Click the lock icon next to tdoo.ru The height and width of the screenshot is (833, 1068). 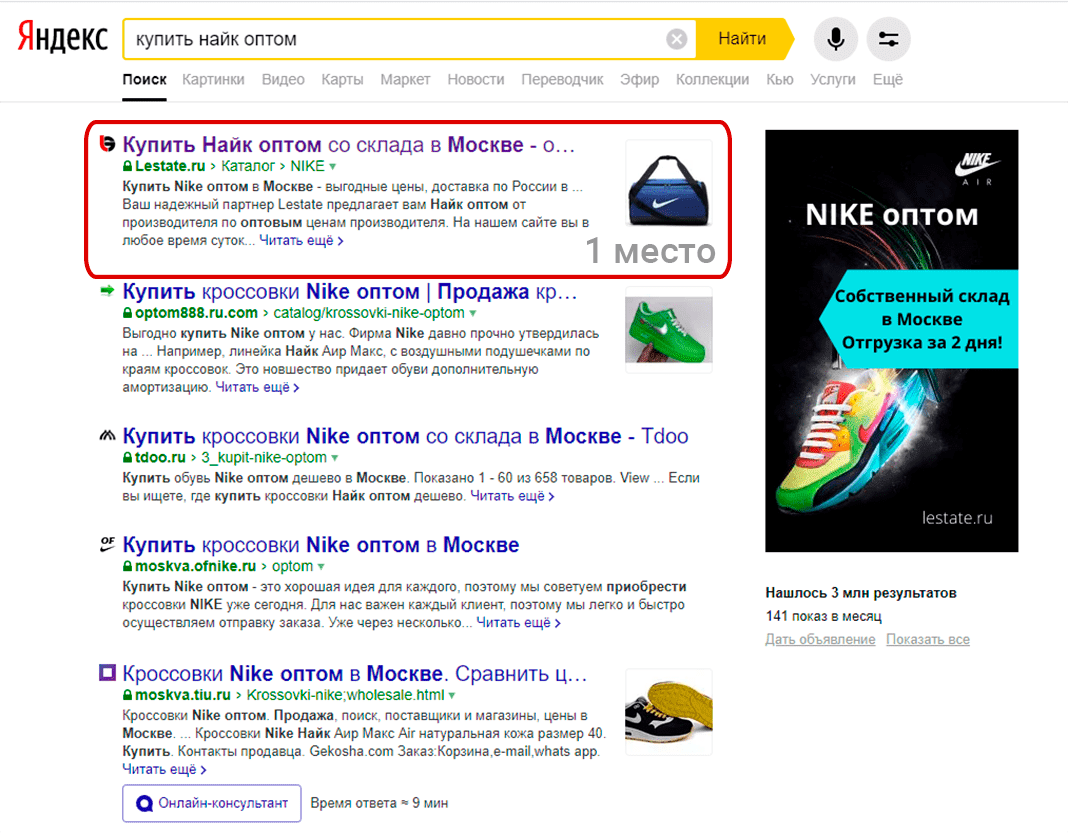point(127,457)
